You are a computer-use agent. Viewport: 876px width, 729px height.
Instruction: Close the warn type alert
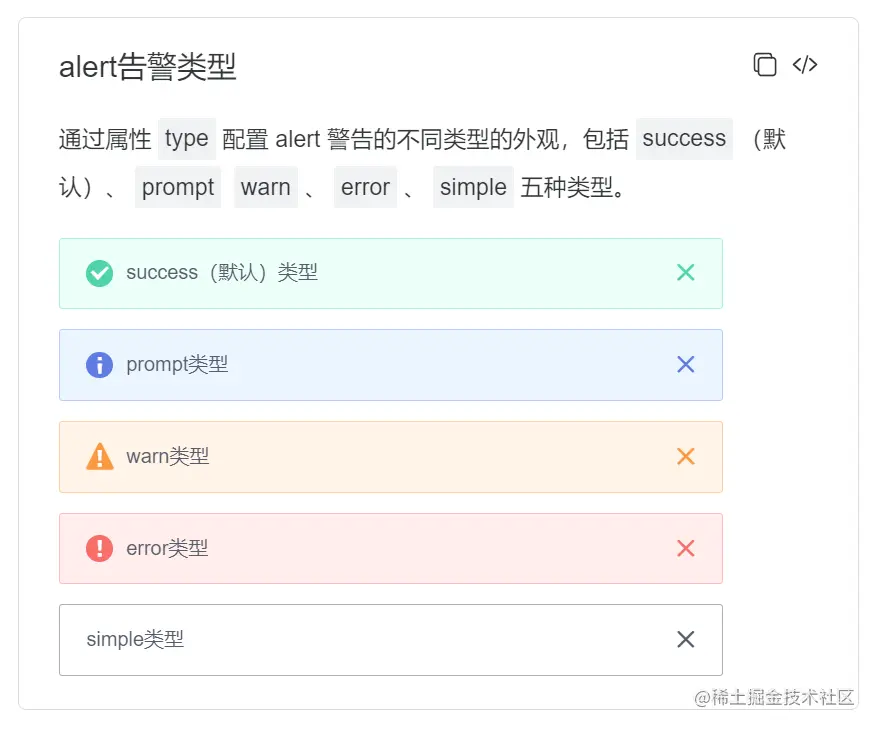pos(685,456)
